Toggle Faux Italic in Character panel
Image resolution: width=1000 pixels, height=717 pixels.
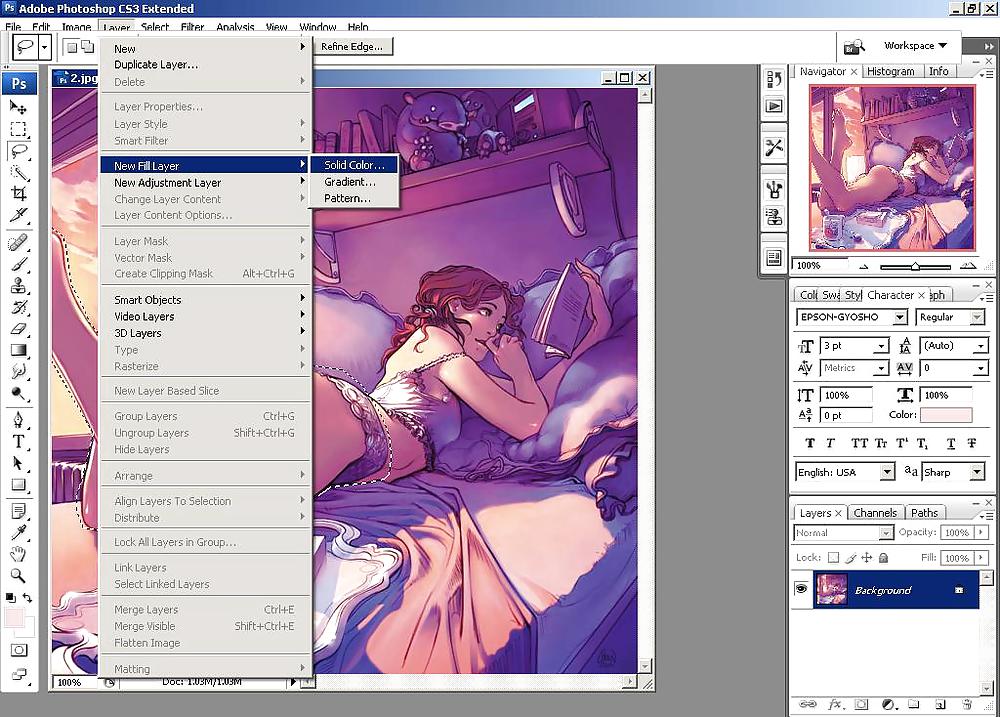(830, 443)
